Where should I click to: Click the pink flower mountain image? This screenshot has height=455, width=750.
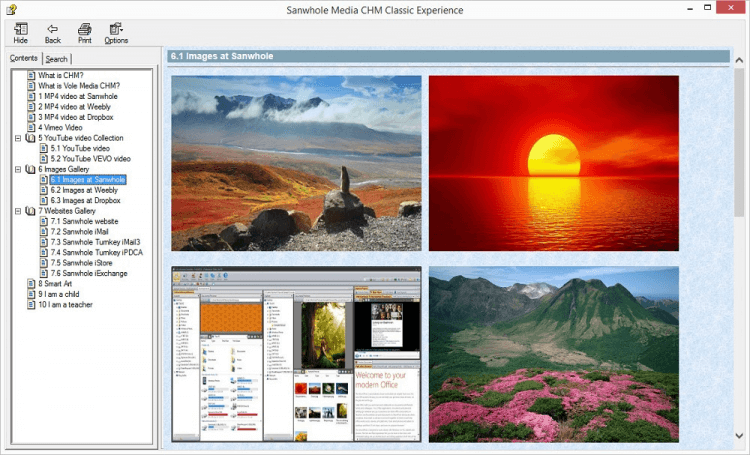pos(553,354)
